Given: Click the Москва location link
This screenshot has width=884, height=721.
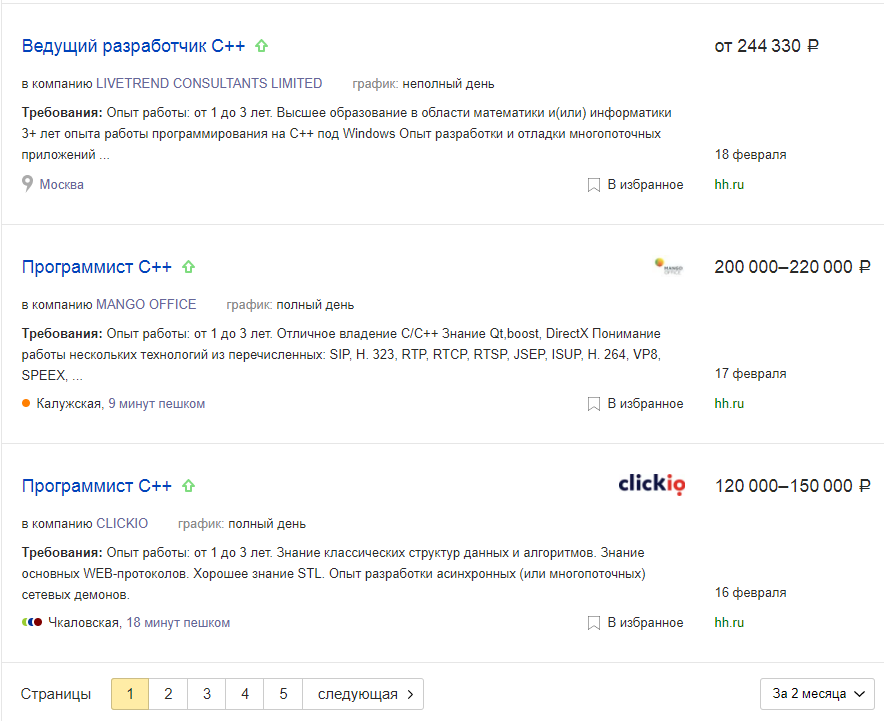Looking at the screenshot, I should point(61,184).
